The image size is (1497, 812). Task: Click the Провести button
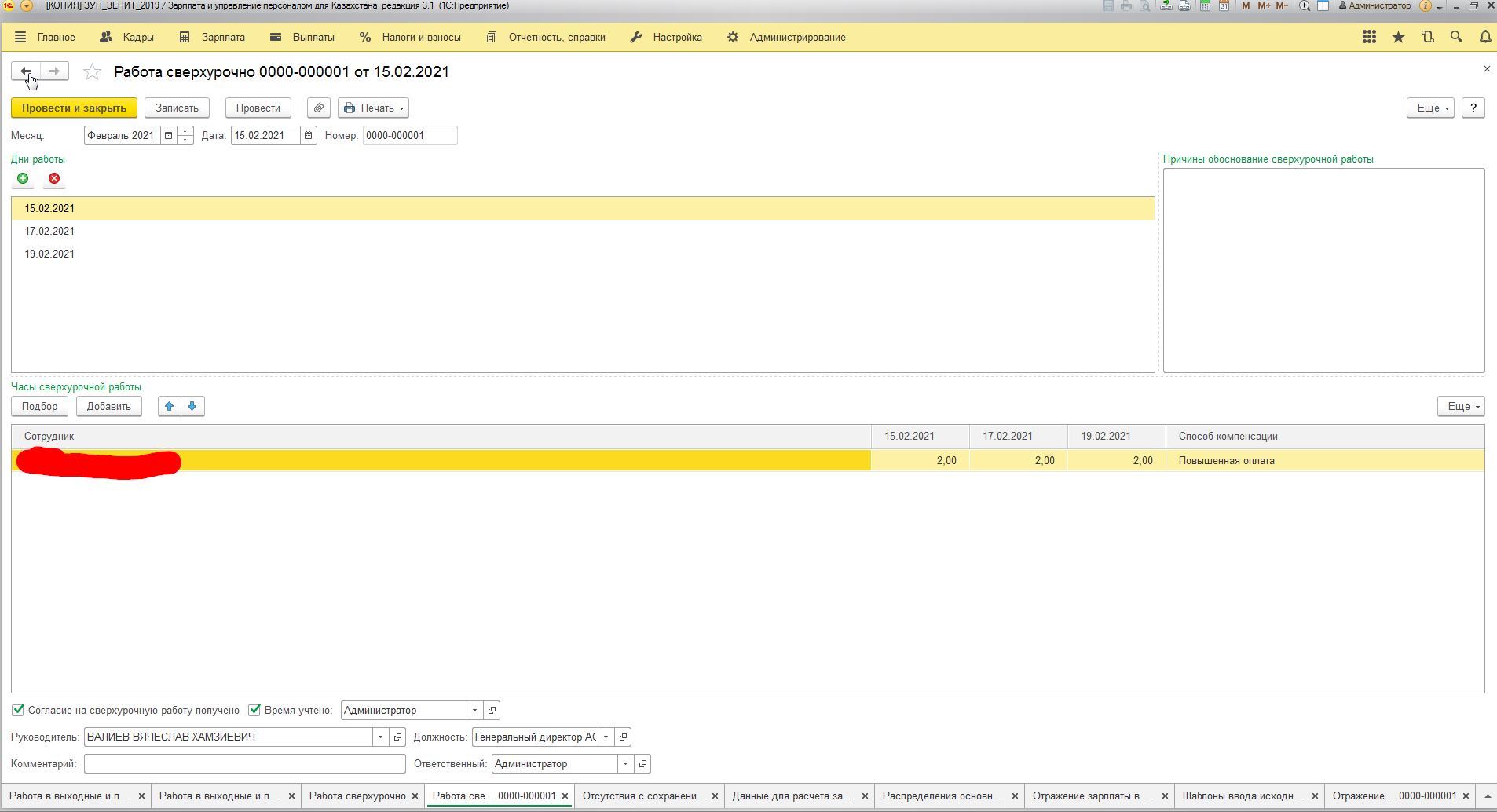[258, 108]
